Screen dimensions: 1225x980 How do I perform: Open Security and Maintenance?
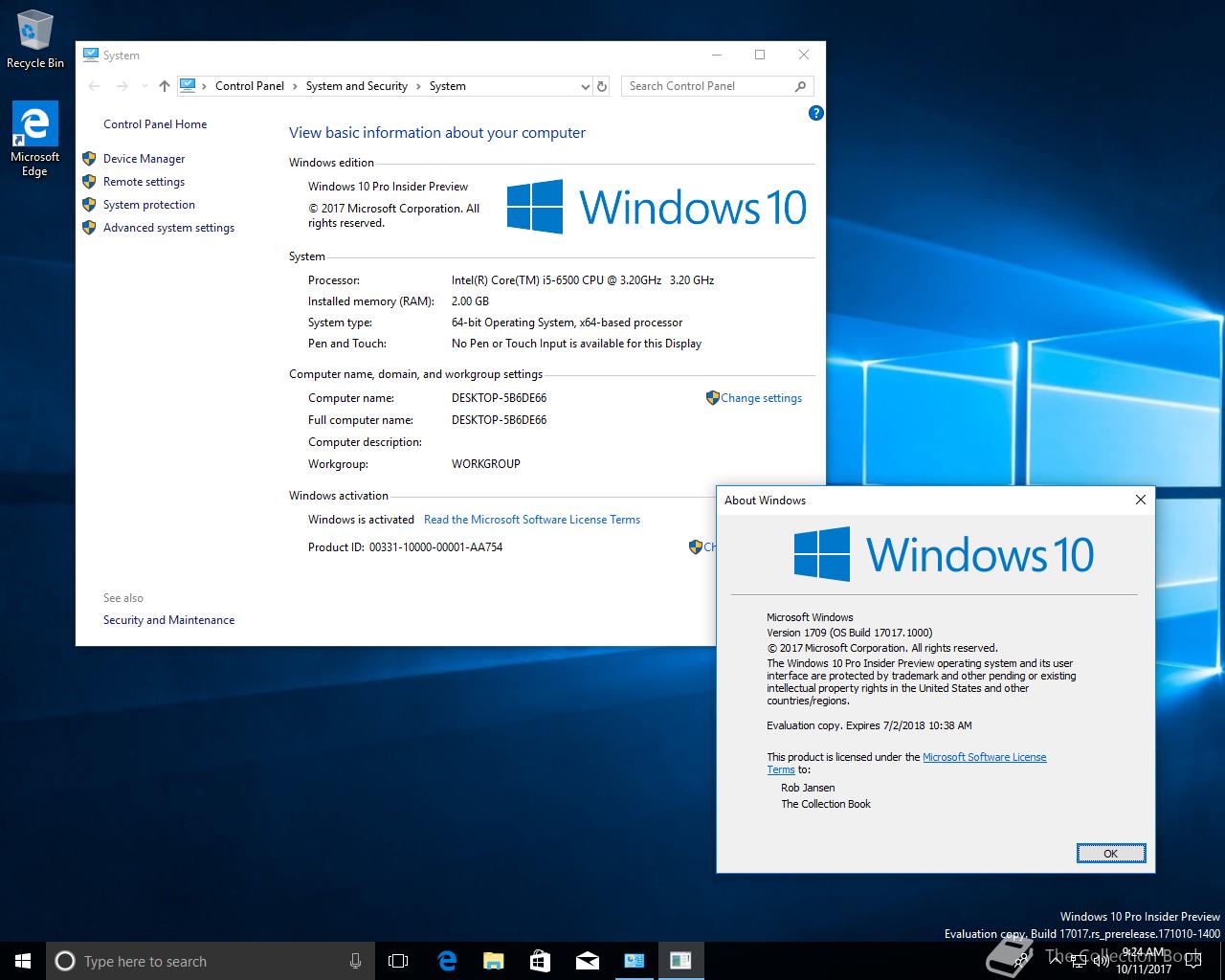click(168, 620)
